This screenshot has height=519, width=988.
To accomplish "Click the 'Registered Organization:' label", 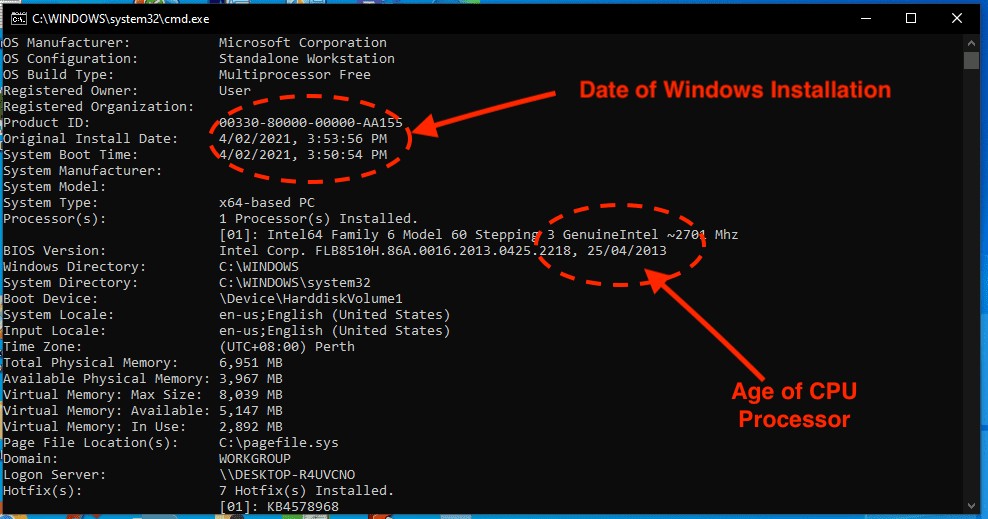I will click(x=98, y=107).
